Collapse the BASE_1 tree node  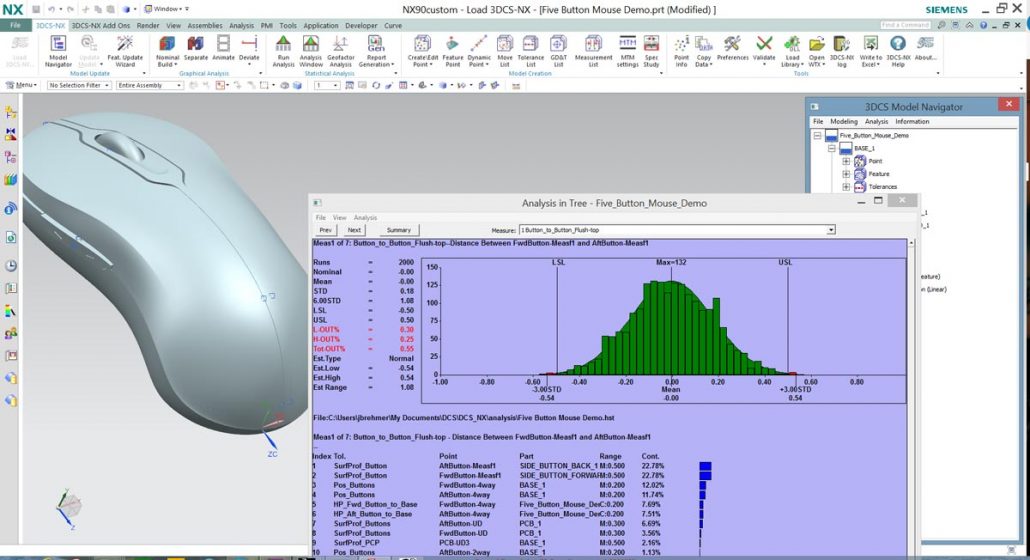click(x=832, y=148)
